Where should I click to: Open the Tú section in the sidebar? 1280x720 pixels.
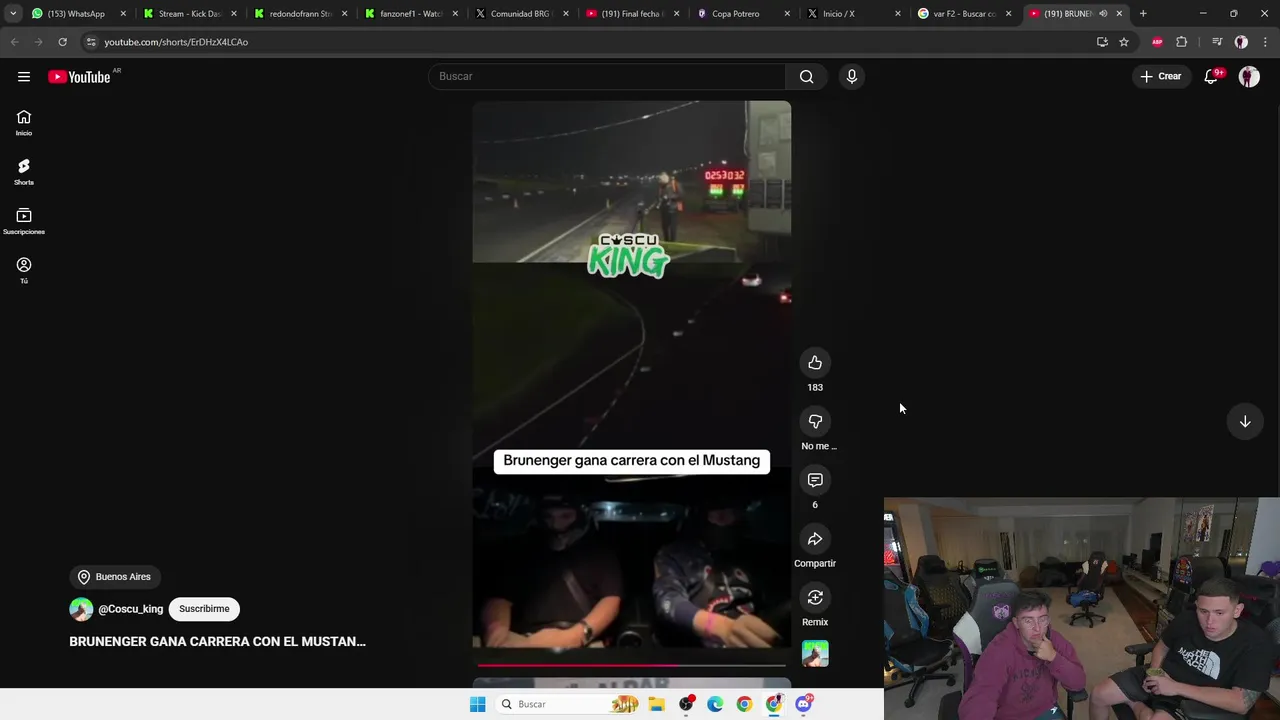[x=24, y=270]
